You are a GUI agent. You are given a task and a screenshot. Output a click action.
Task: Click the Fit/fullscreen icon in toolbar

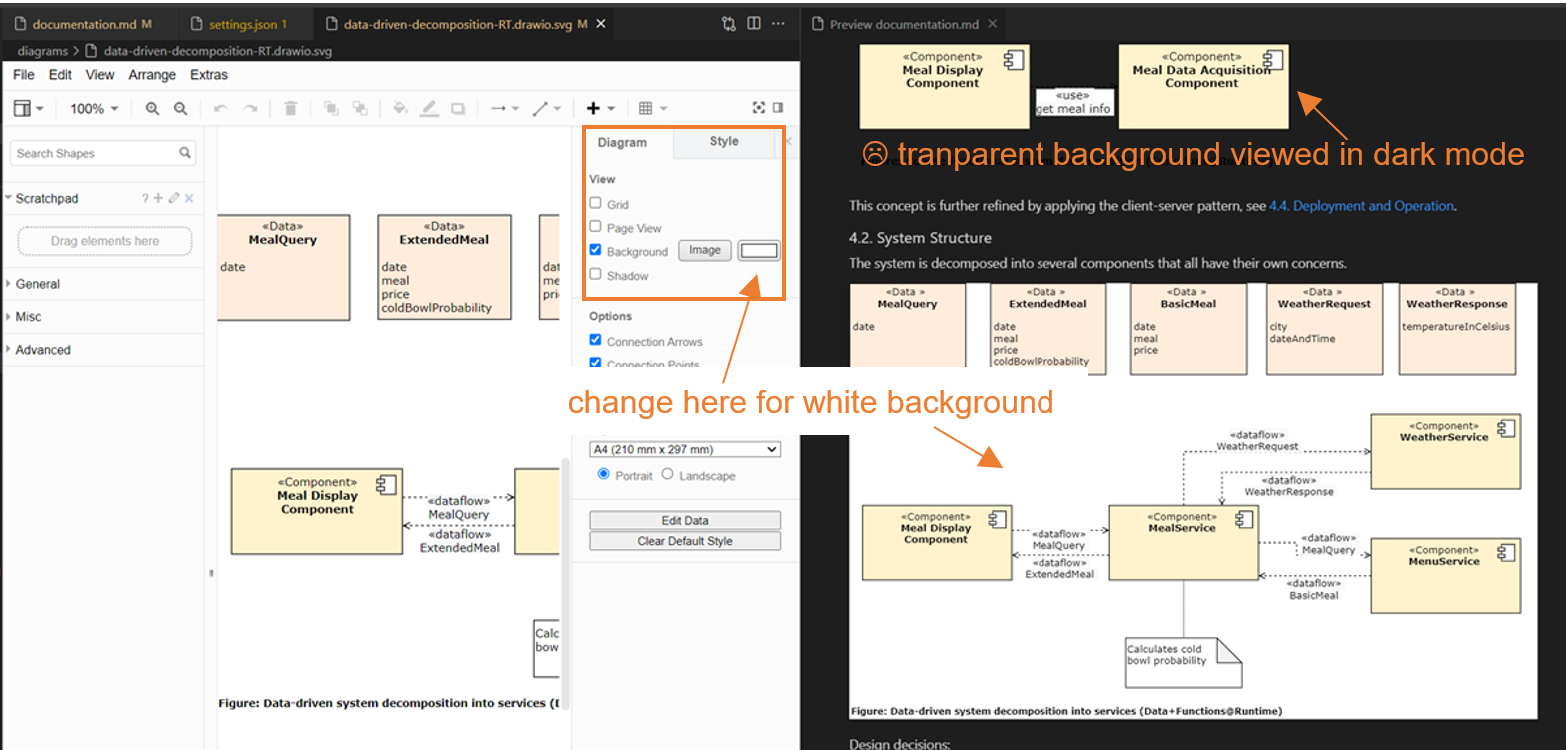click(x=759, y=108)
